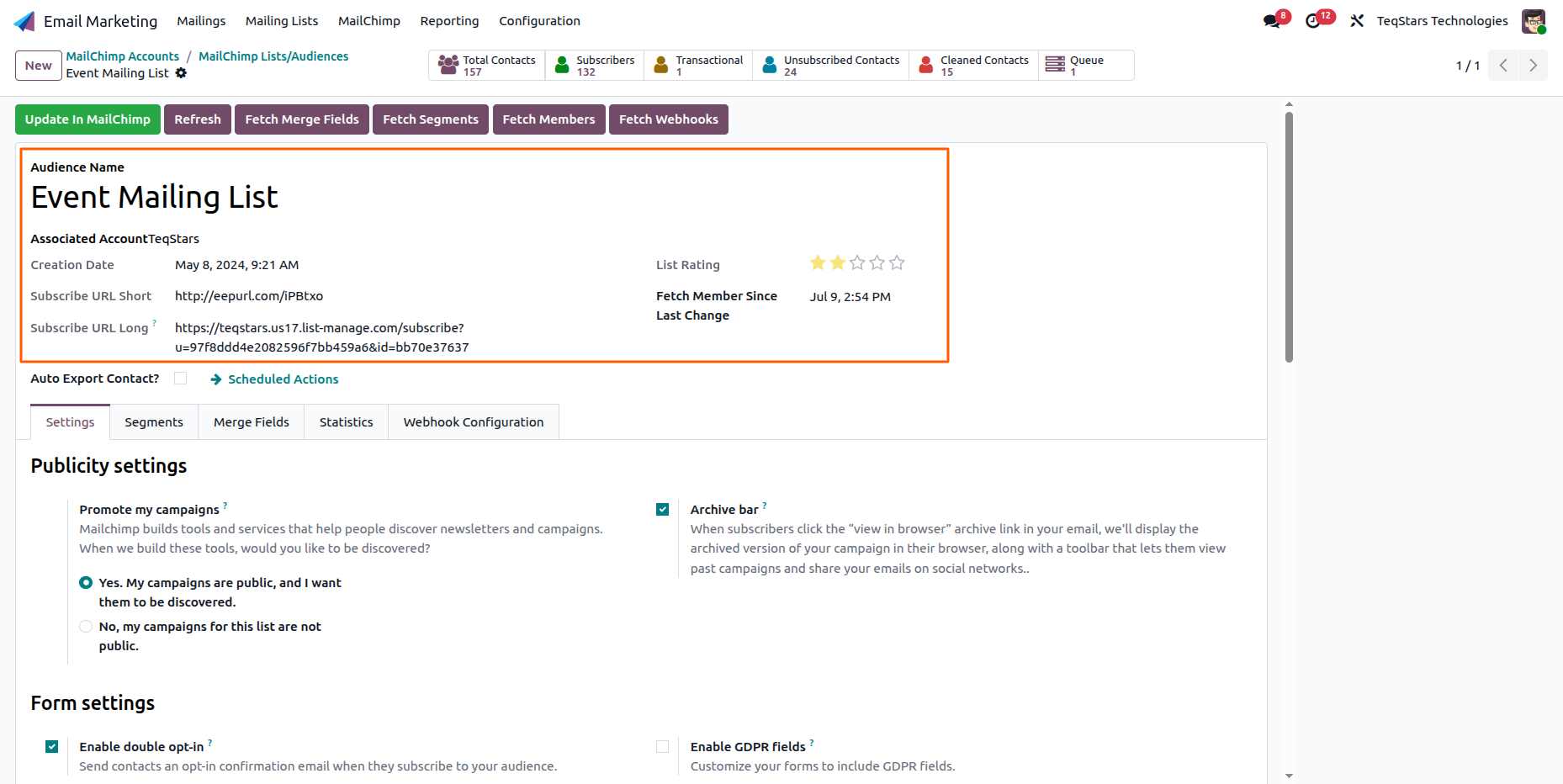This screenshot has height=784, width=1563.
Task: Open the Configuration menu
Action: tap(539, 21)
